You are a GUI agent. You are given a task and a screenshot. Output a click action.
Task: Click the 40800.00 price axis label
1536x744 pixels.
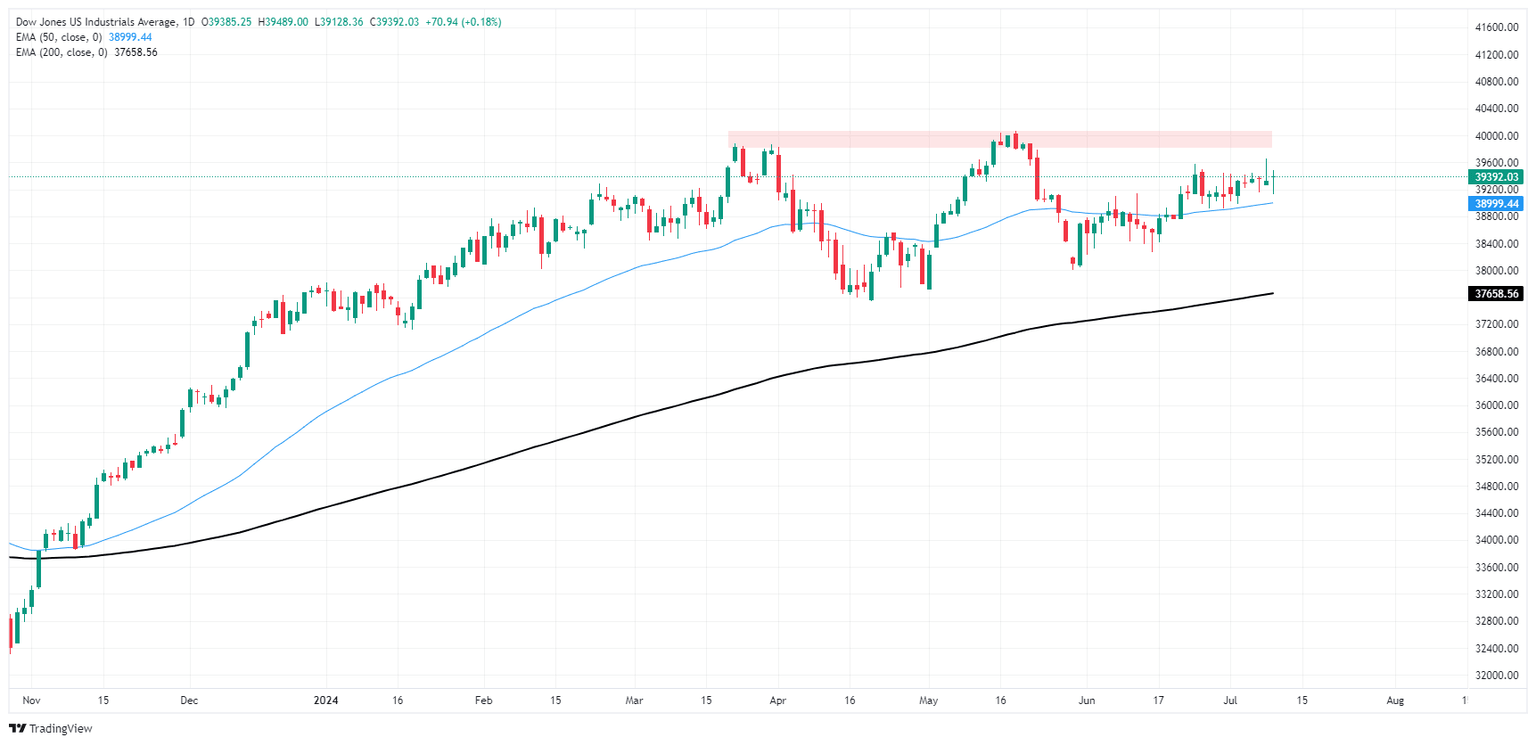click(x=1498, y=82)
